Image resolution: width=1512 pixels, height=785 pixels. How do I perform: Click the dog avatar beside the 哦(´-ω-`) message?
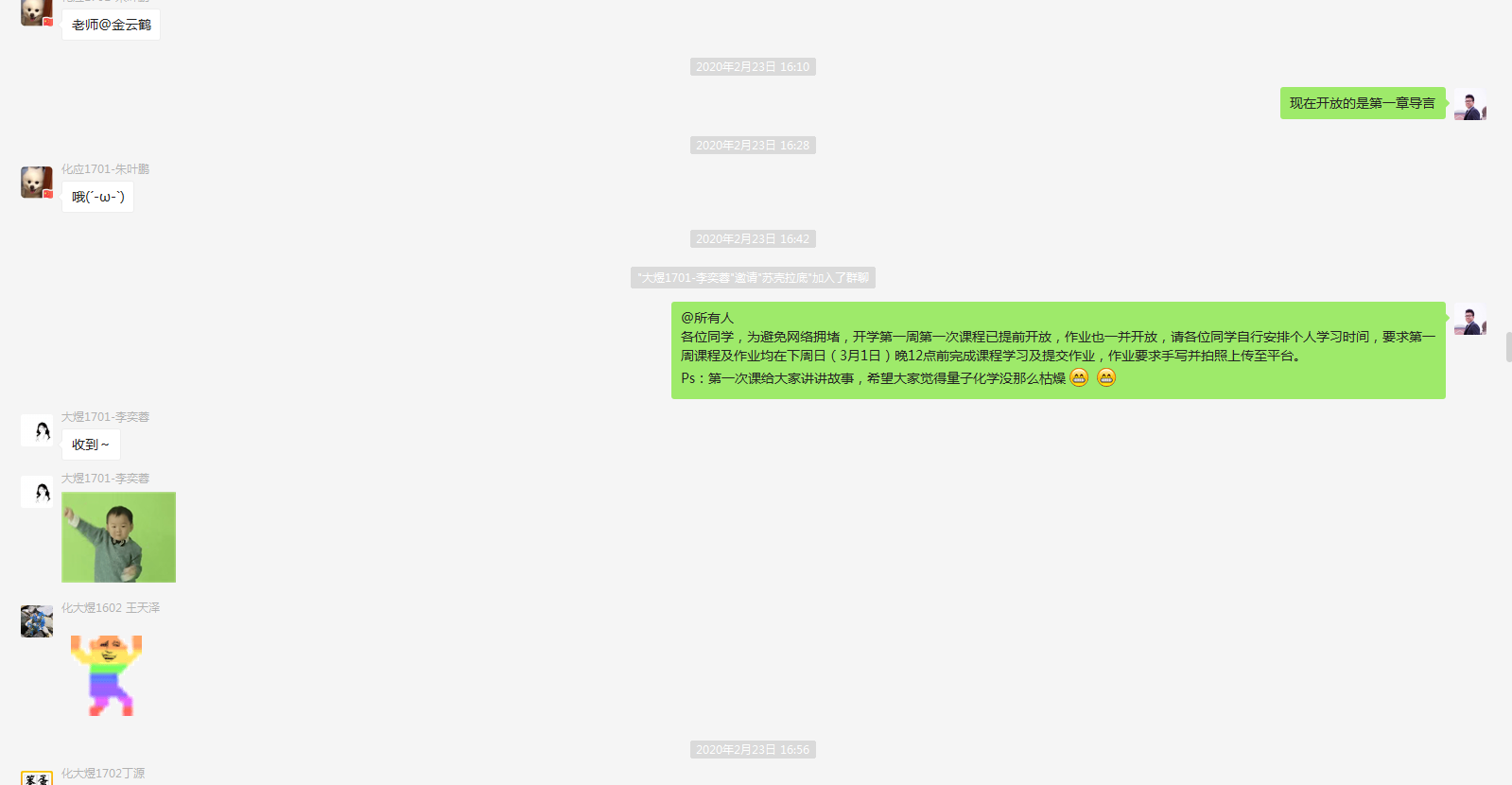[x=37, y=183]
